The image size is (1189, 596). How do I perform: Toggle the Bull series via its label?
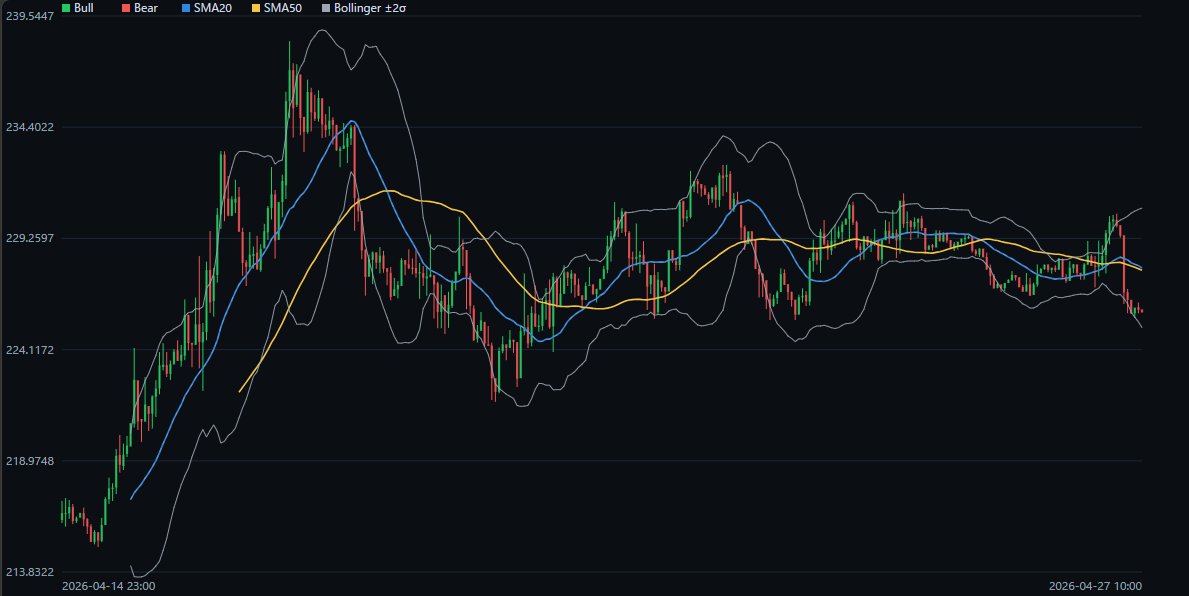coord(84,7)
